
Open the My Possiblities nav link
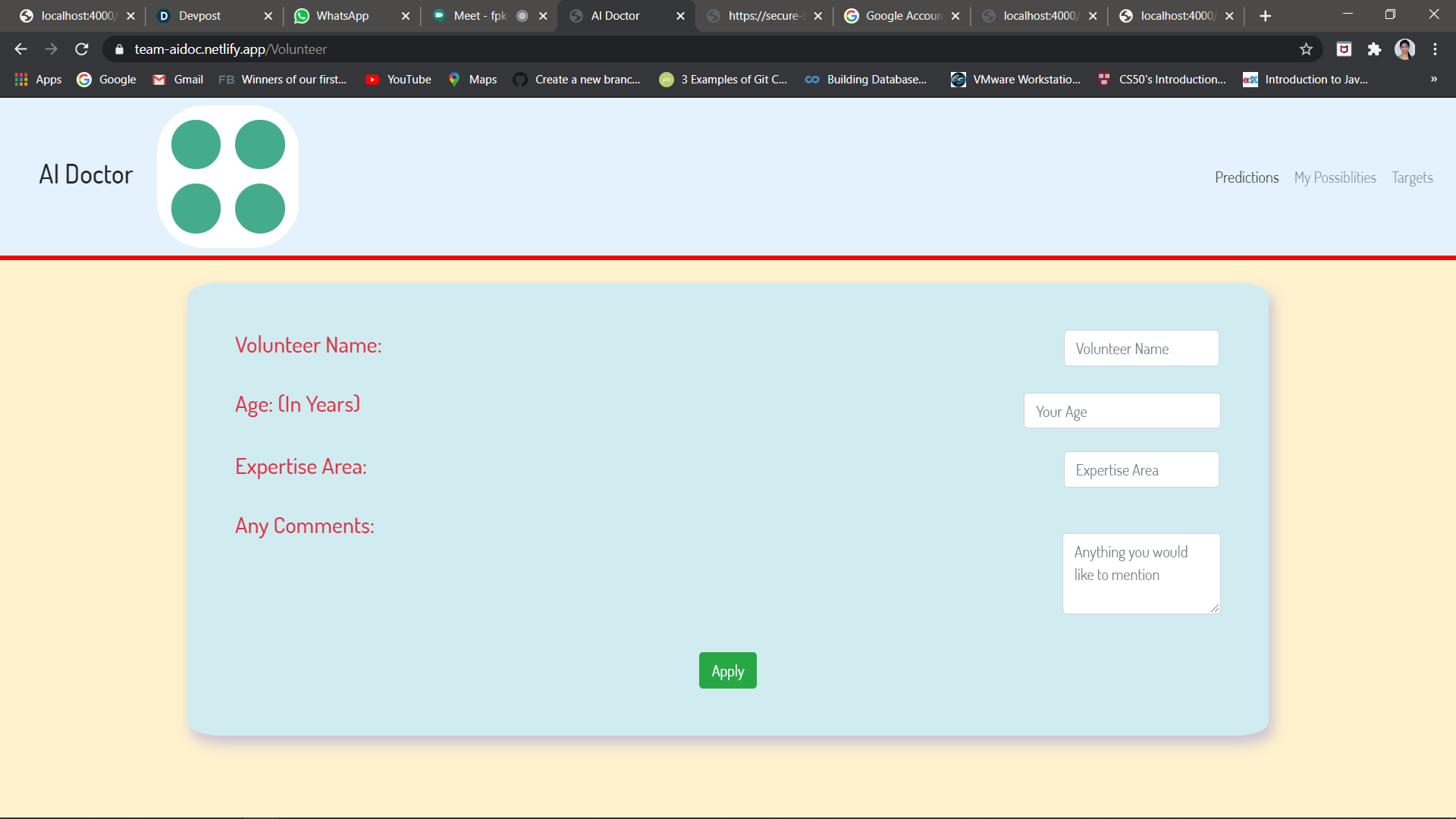click(x=1335, y=177)
